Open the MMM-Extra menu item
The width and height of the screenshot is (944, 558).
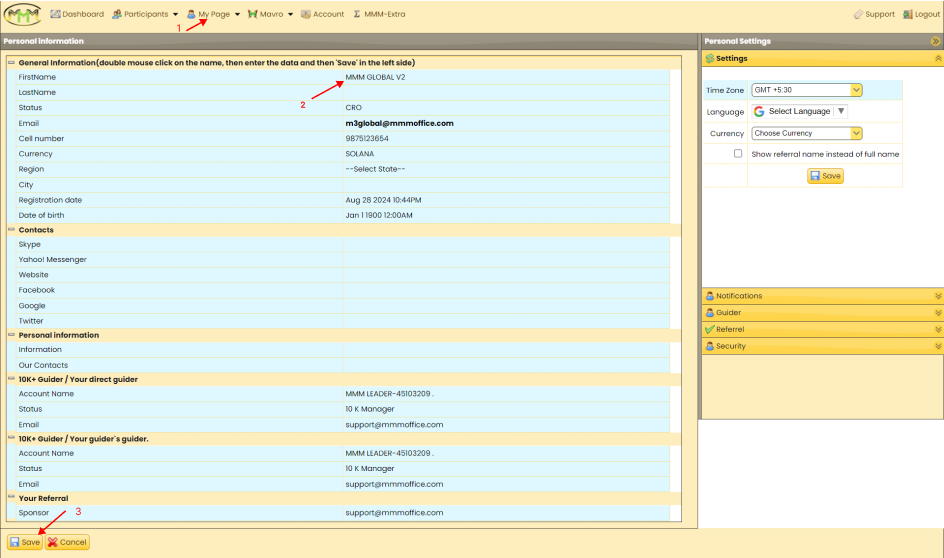click(379, 14)
